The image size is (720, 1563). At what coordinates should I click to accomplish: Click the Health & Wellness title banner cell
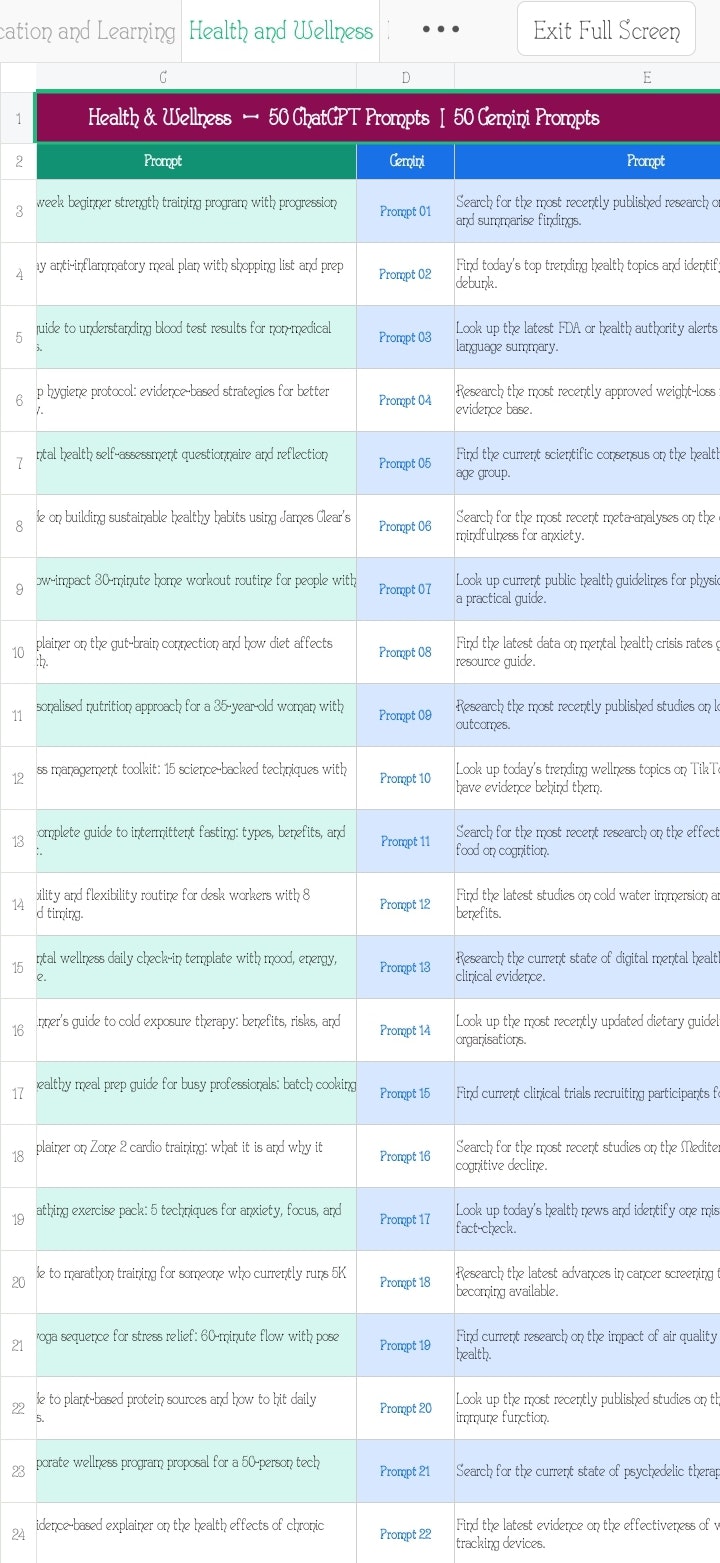(344, 118)
